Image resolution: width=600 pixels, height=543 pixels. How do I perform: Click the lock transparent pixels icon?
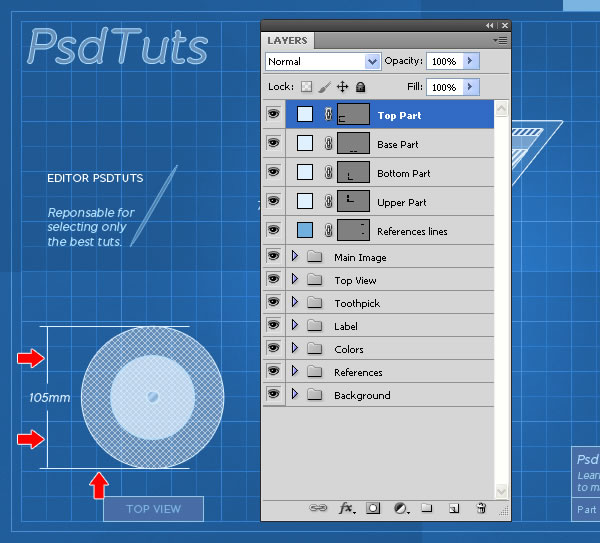click(306, 87)
